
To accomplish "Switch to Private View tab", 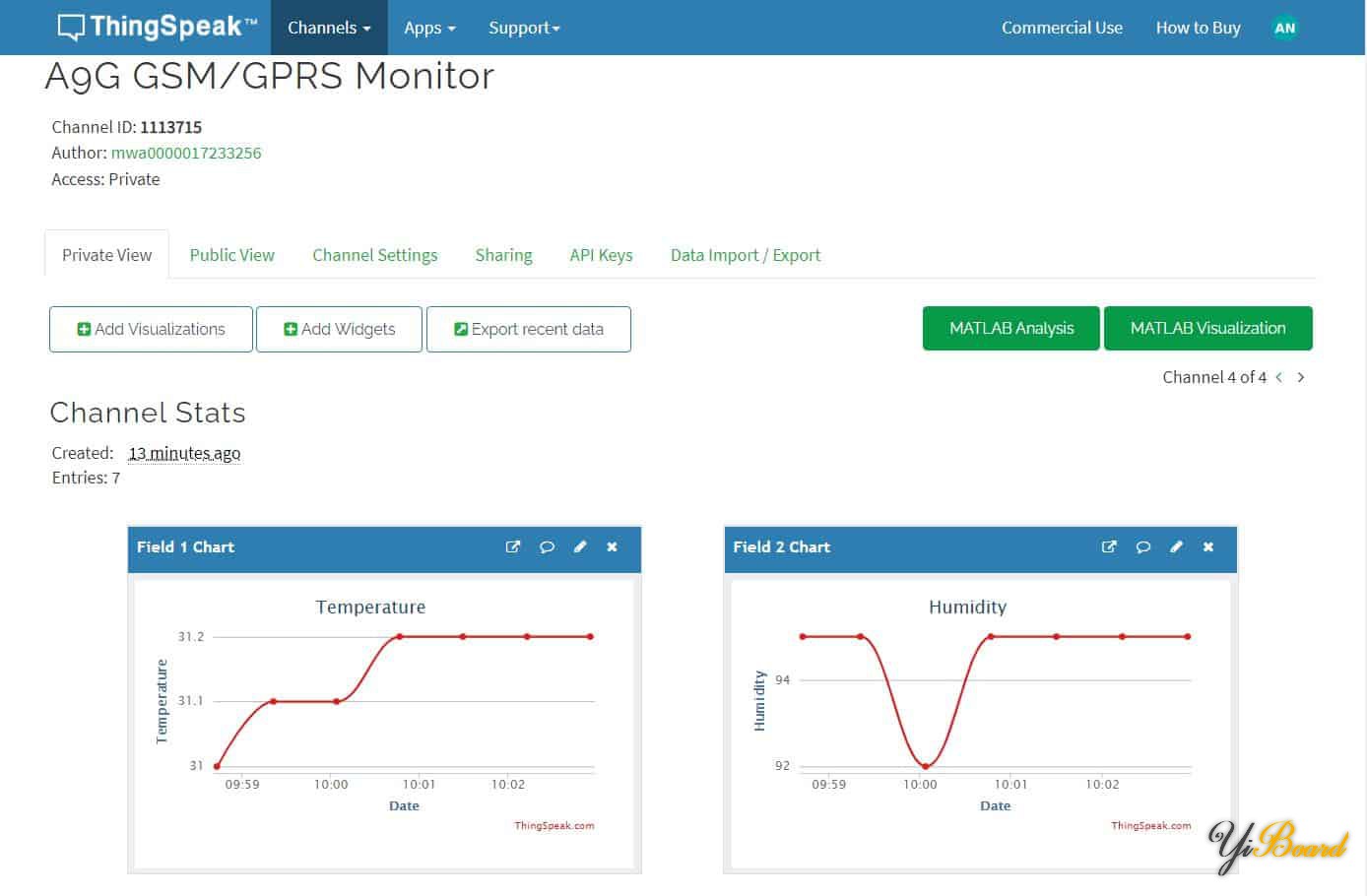I will pos(106,255).
